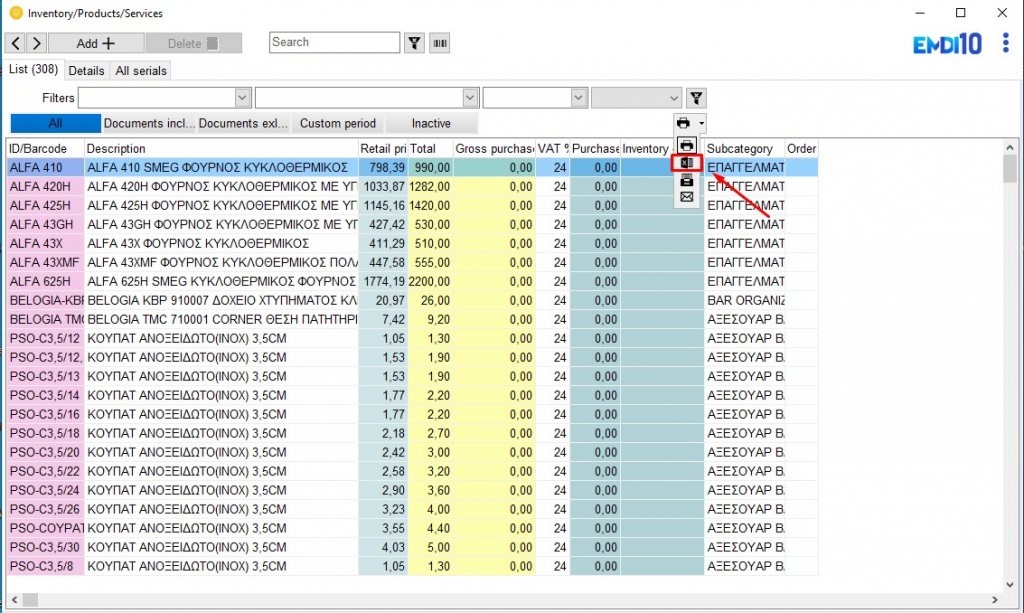Click the vertical scrollbar down arrow
Screen dimensions: 1024x613
(x=1010, y=584)
